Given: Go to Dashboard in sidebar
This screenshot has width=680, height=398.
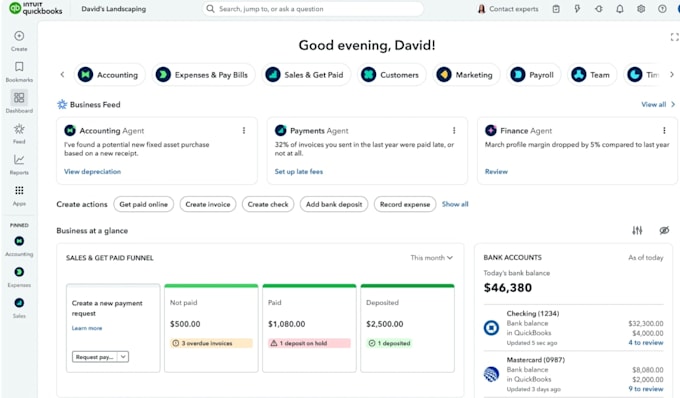Looking at the screenshot, I should [19, 102].
